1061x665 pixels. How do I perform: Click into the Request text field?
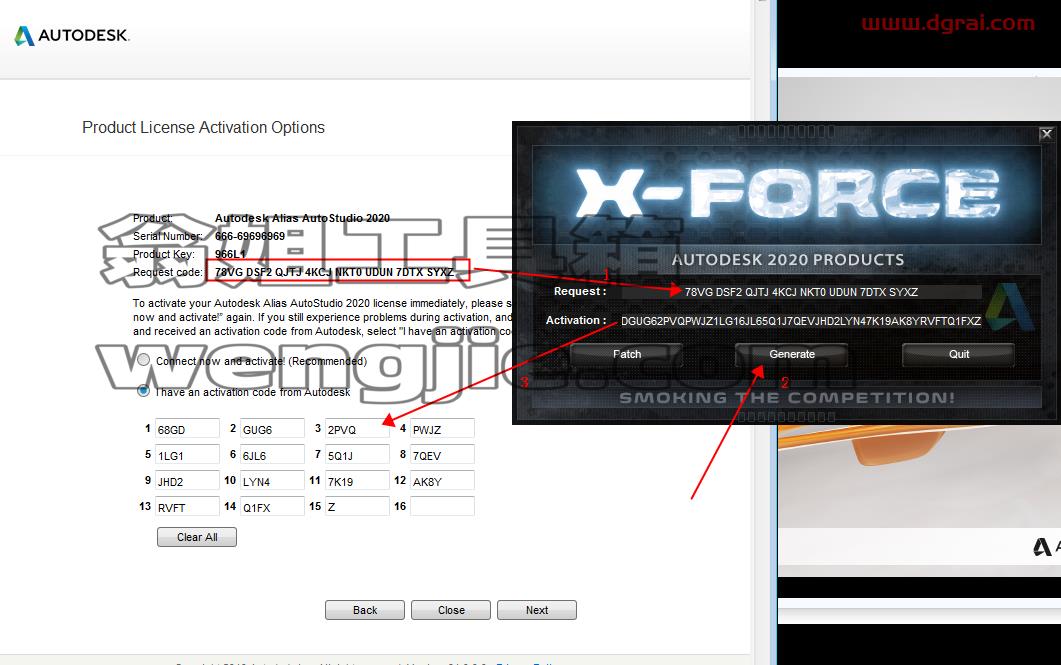pos(801,292)
